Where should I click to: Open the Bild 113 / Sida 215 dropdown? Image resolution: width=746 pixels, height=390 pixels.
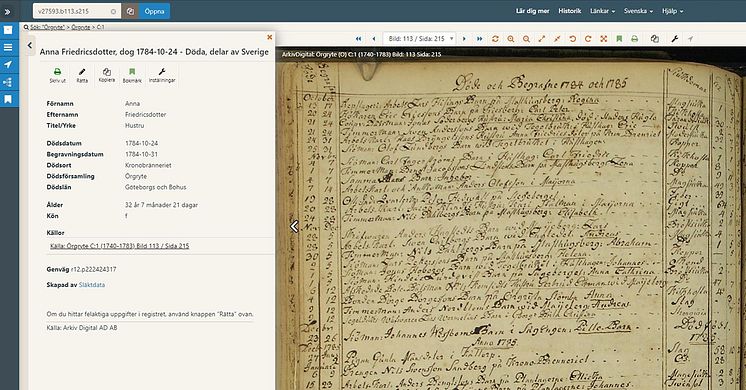[x=419, y=39]
